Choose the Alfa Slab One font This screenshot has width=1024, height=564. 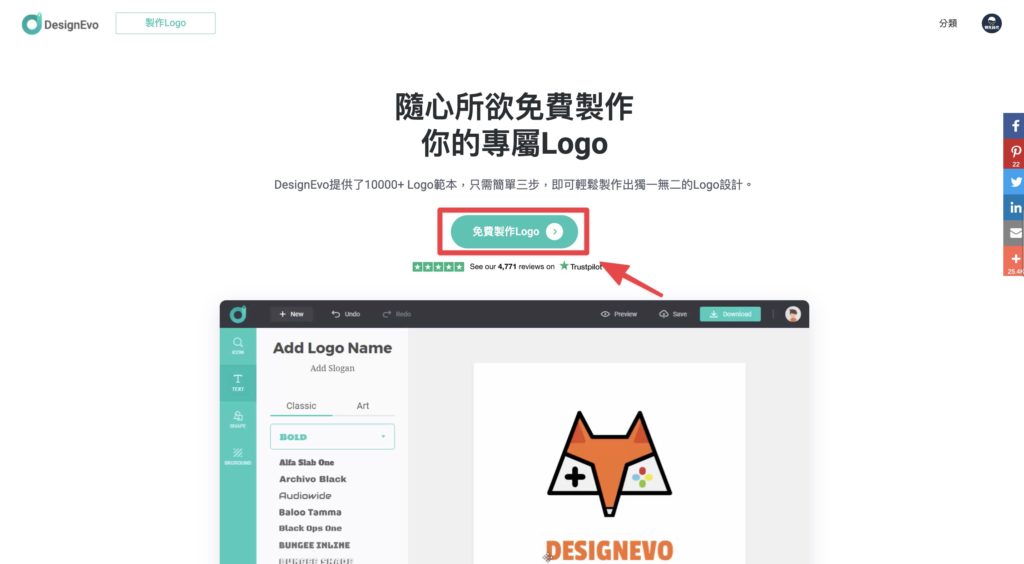click(x=306, y=462)
